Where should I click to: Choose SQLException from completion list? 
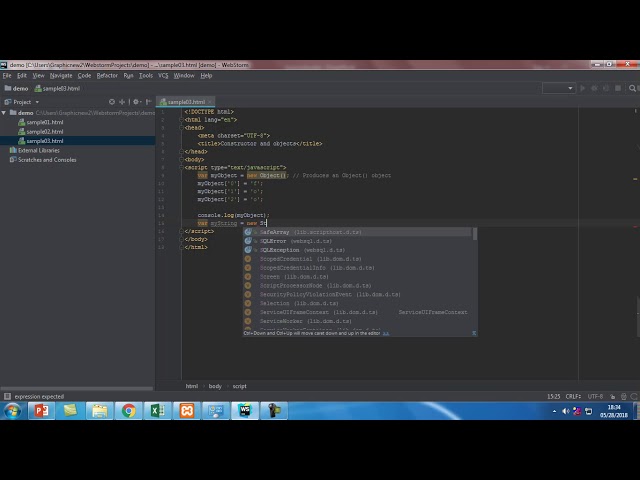pos(358,250)
